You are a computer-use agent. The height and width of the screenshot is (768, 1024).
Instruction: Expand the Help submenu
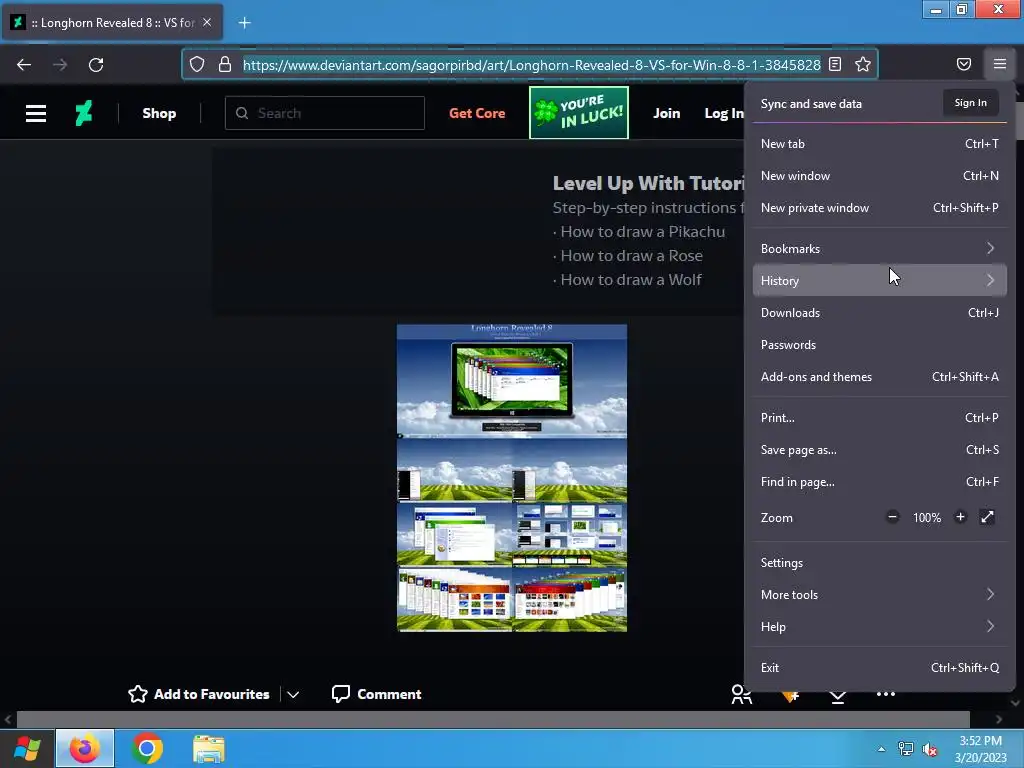pos(879,626)
